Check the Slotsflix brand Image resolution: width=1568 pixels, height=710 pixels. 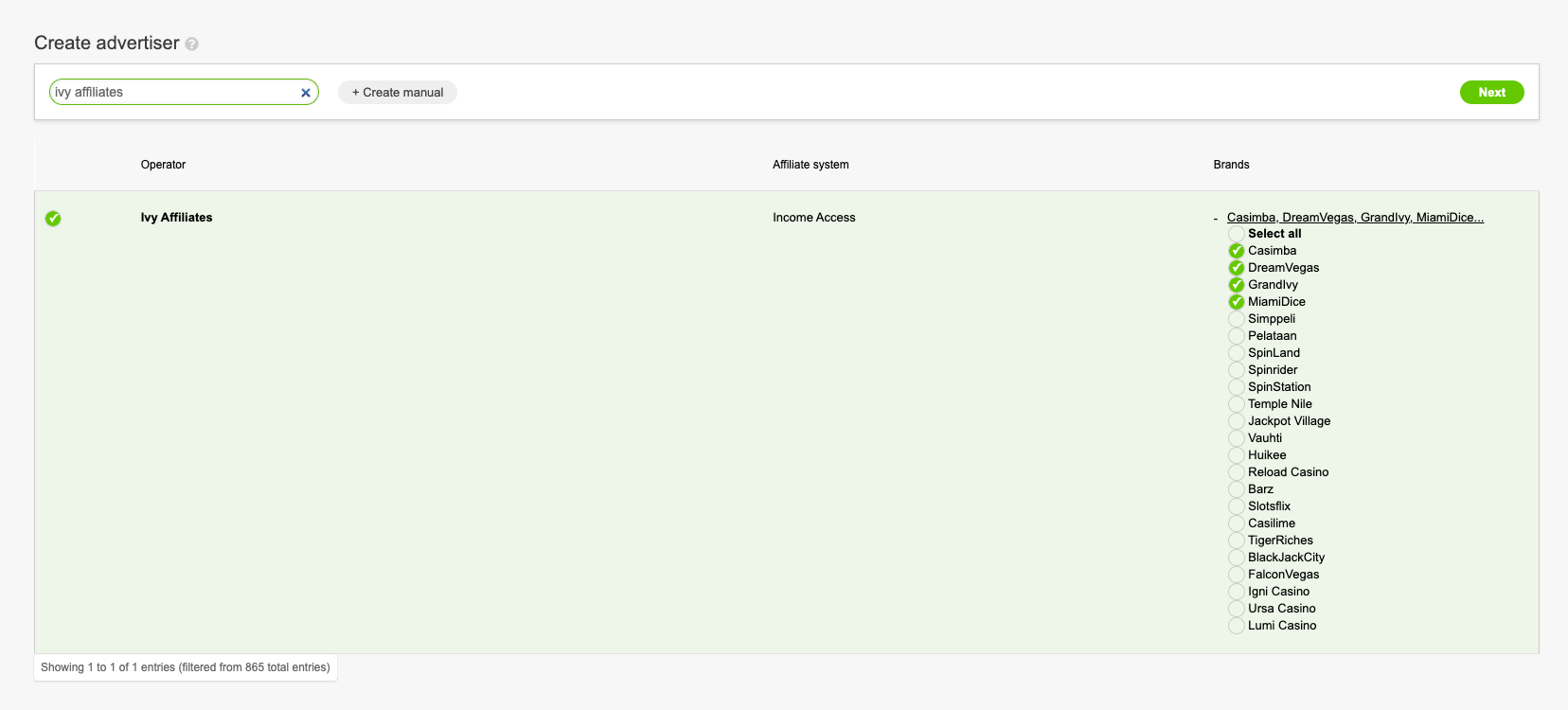(1237, 506)
